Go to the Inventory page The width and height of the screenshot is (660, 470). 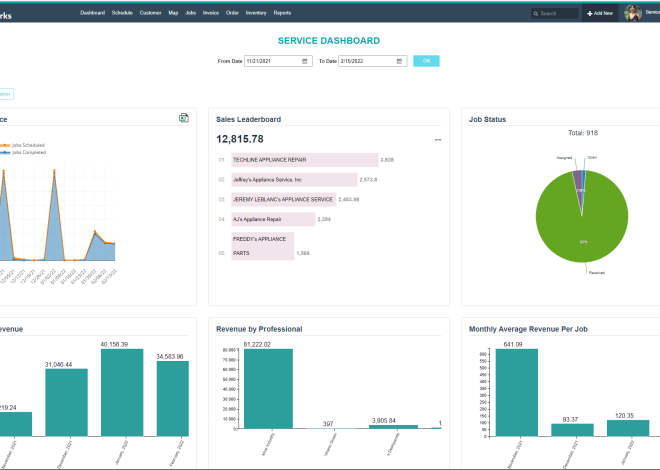pyautogui.click(x=256, y=13)
